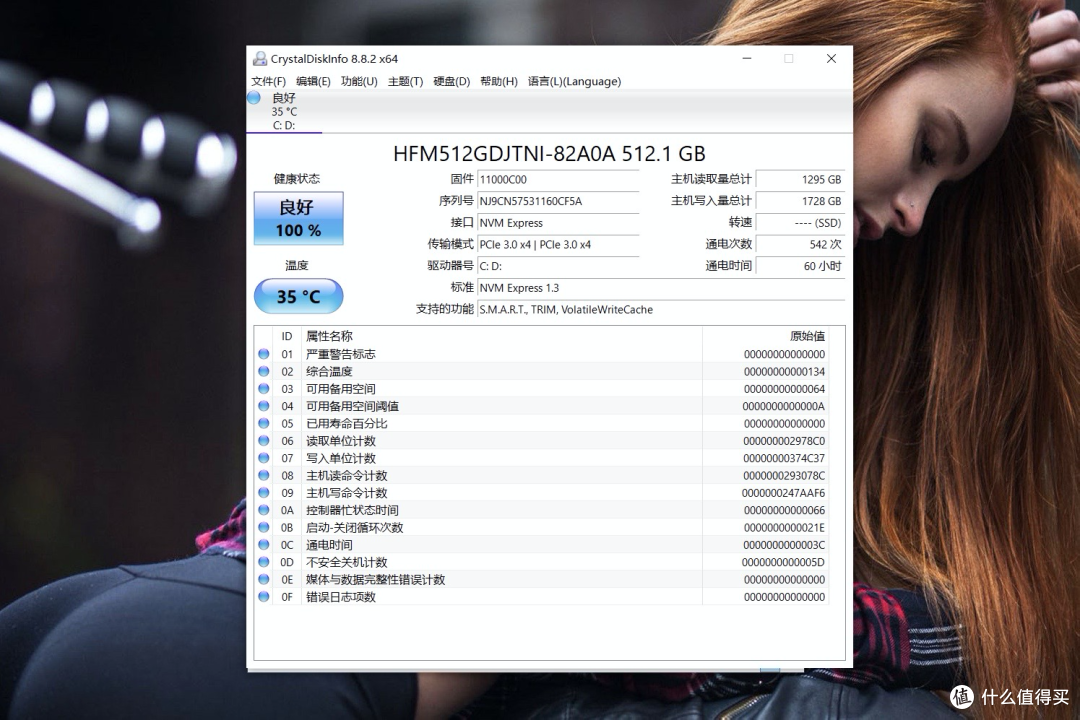Click raw value 000000293078C
The height and width of the screenshot is (720, 1080).
[784, 475]
